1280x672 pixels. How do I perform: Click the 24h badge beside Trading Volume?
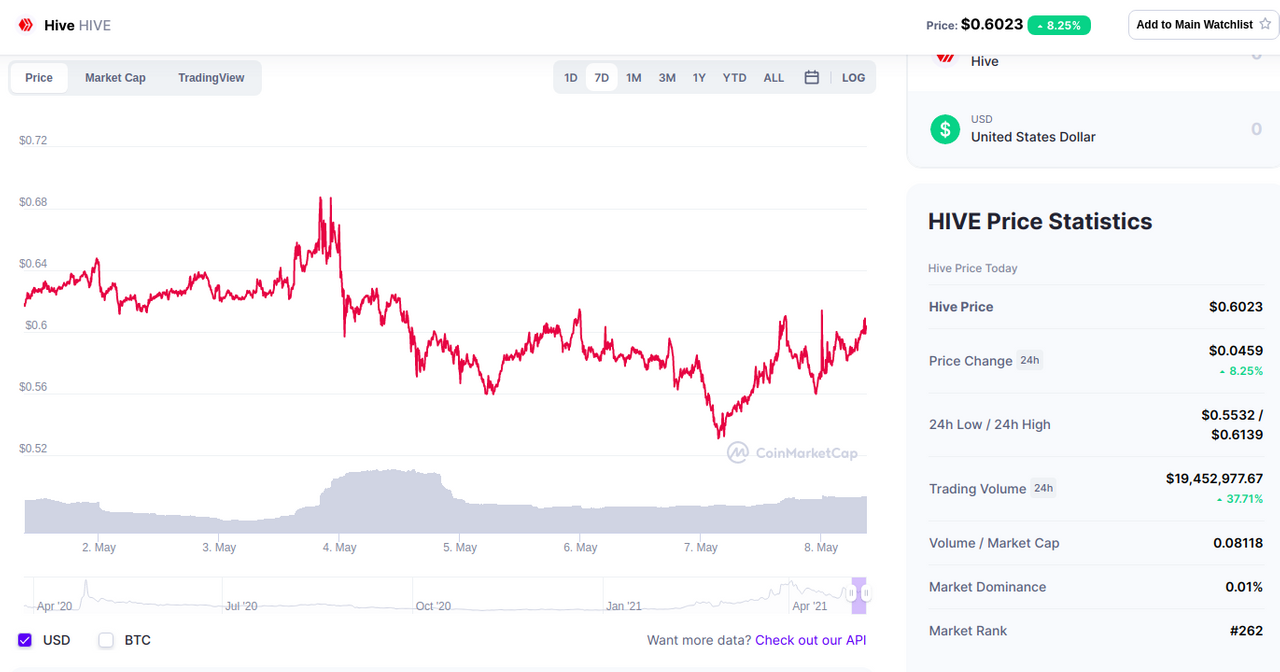[x=1043, y=488]
